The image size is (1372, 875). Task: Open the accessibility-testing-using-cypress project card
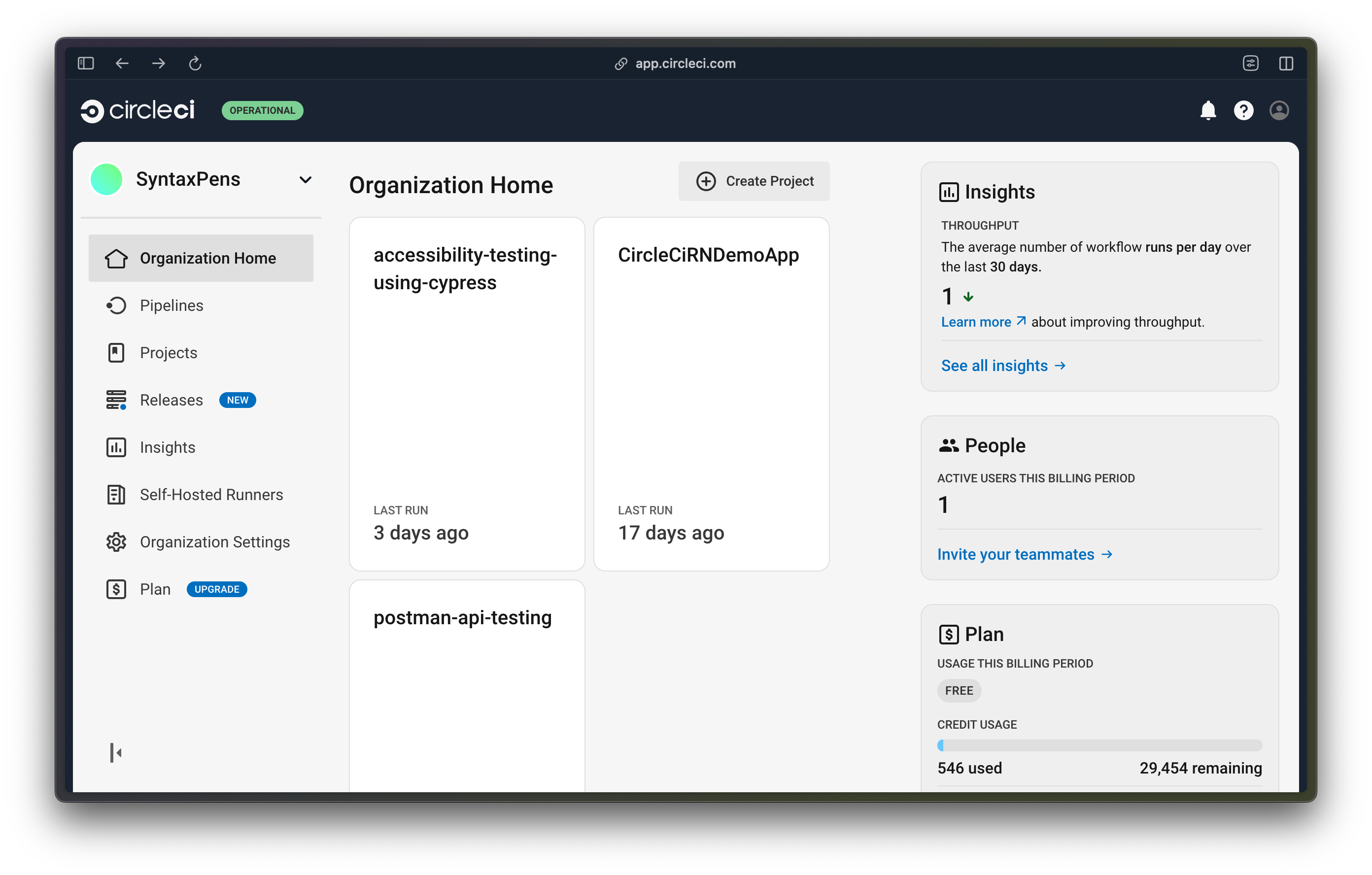467,394
